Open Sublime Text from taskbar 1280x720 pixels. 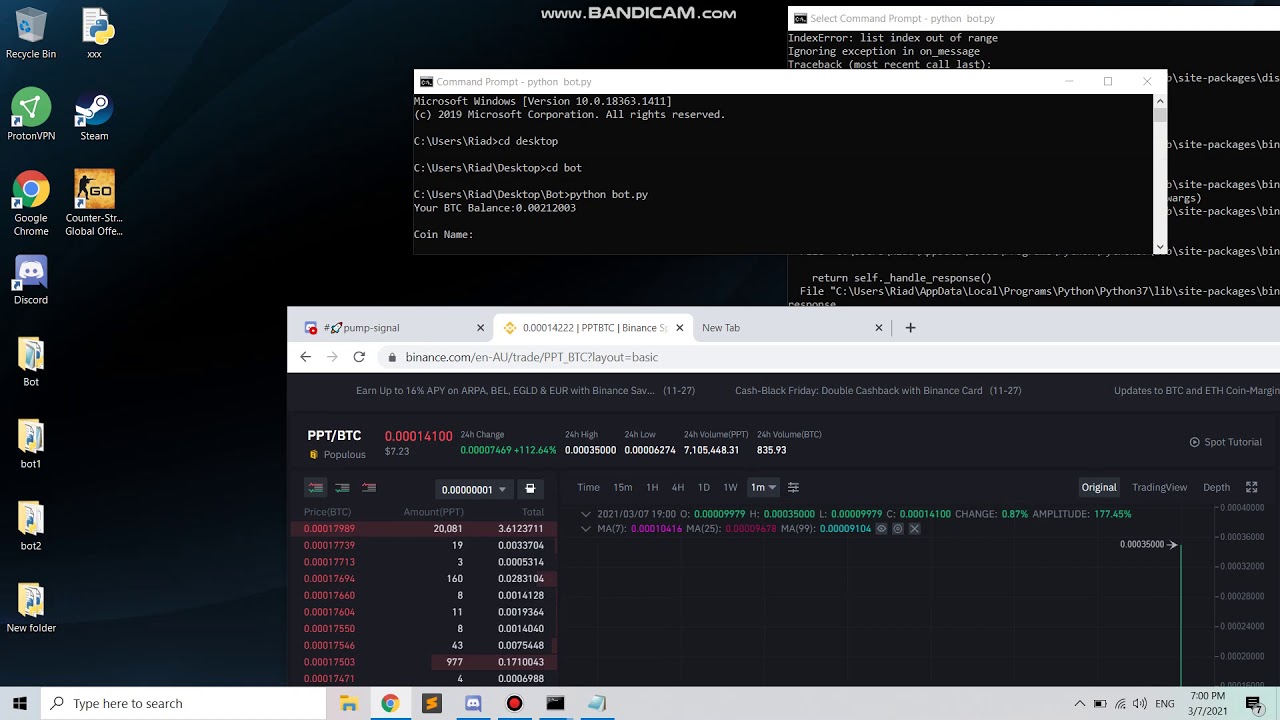pos(431,703)
